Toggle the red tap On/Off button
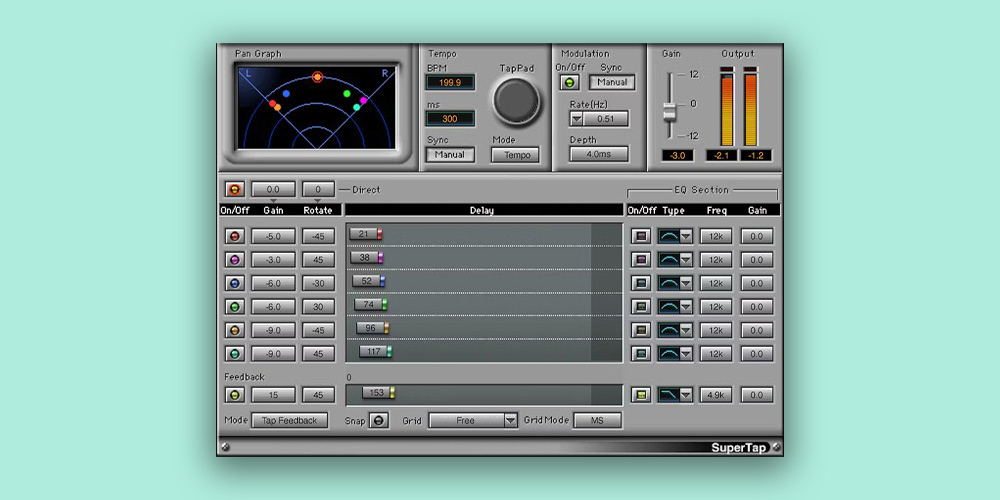 (x=235, y=236)
